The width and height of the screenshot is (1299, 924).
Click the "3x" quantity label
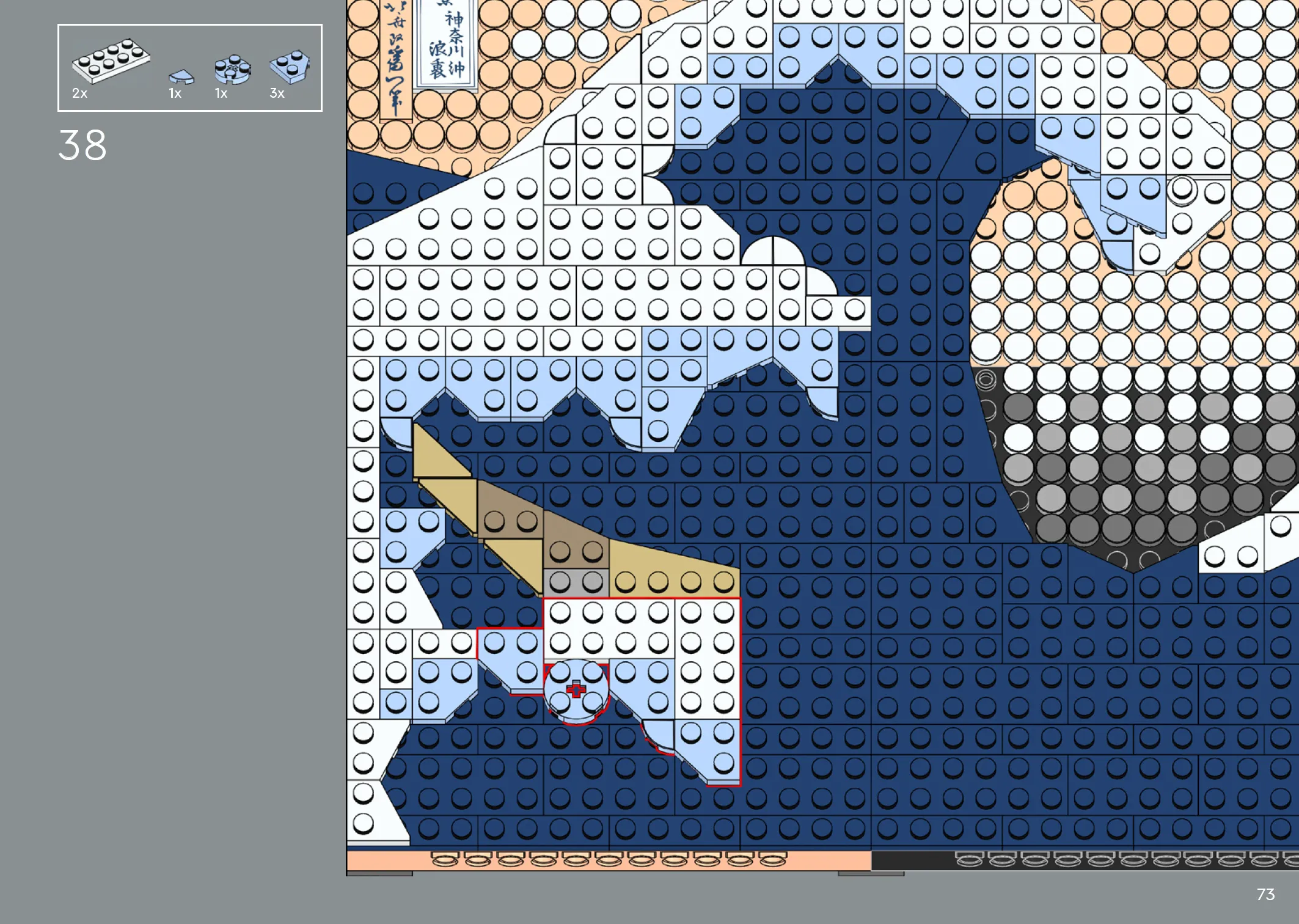pos(277,94)
